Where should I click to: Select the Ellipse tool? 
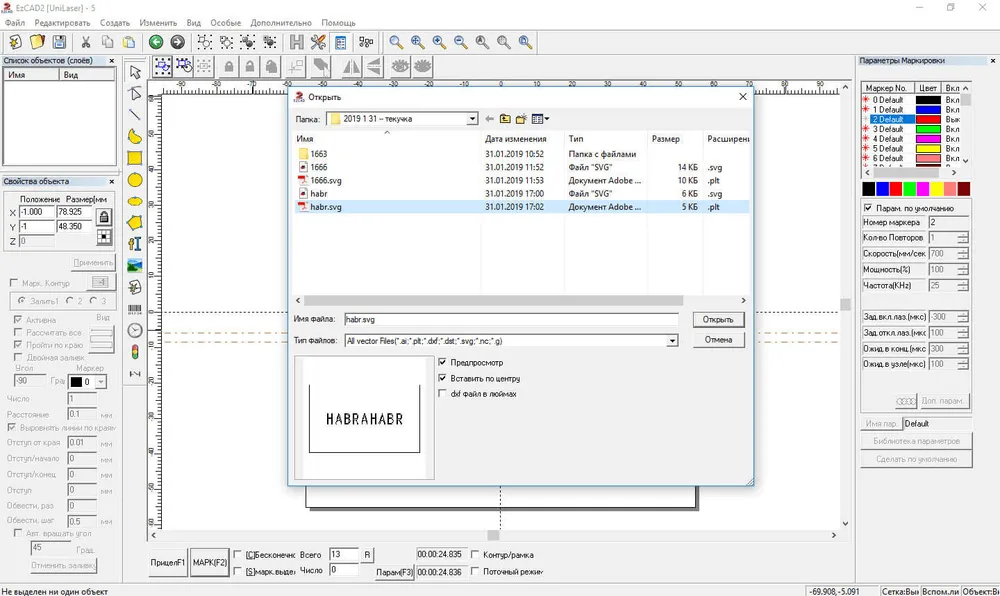click(x=135, y=201)
